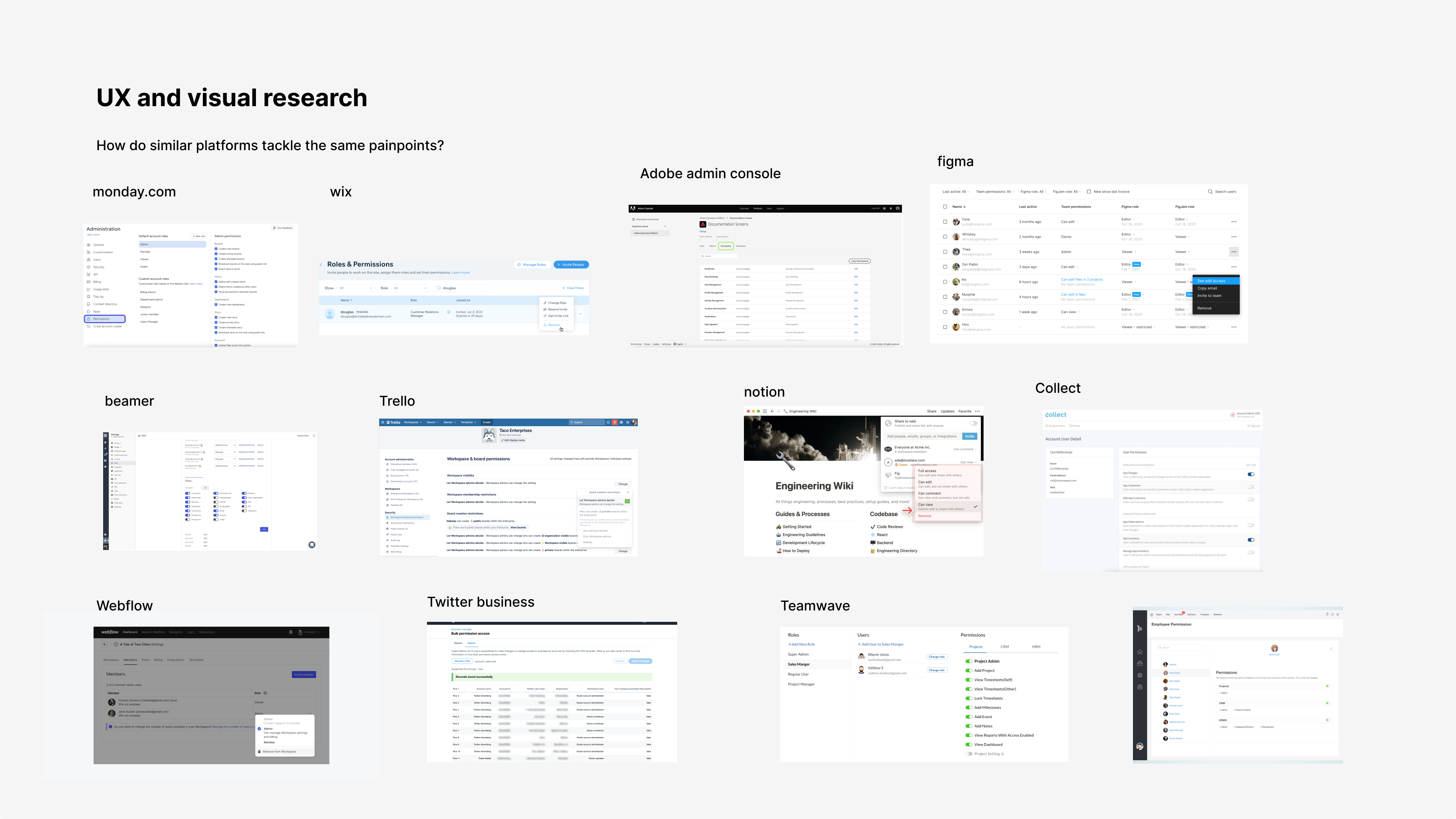Click Add New Role link in Teamwave

click(802, 644)
